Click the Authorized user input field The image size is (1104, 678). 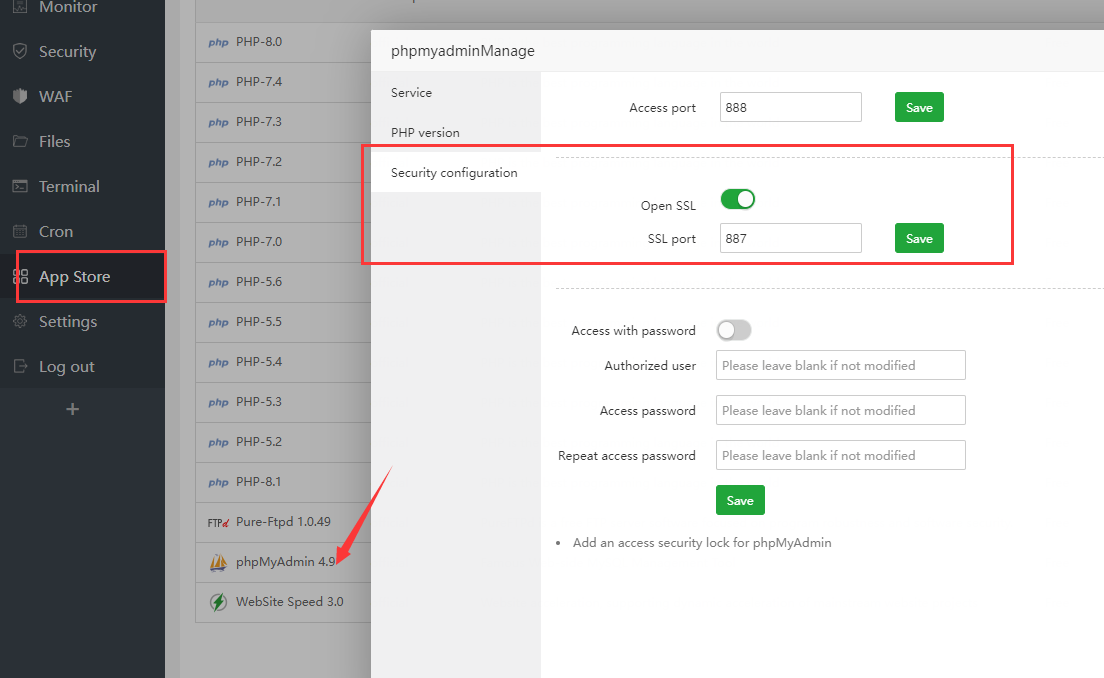pos(840,366)
